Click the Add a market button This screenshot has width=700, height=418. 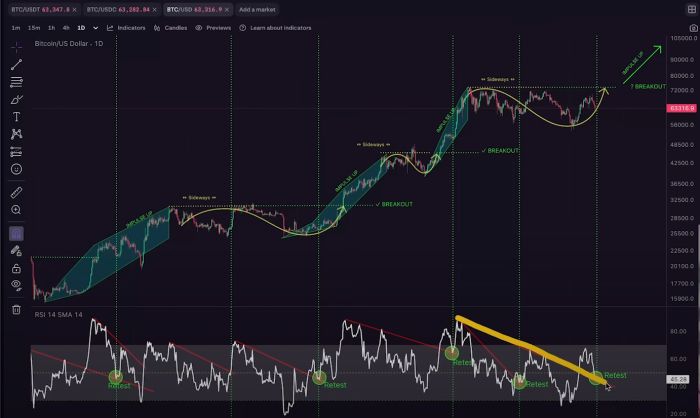coord(257,9)
